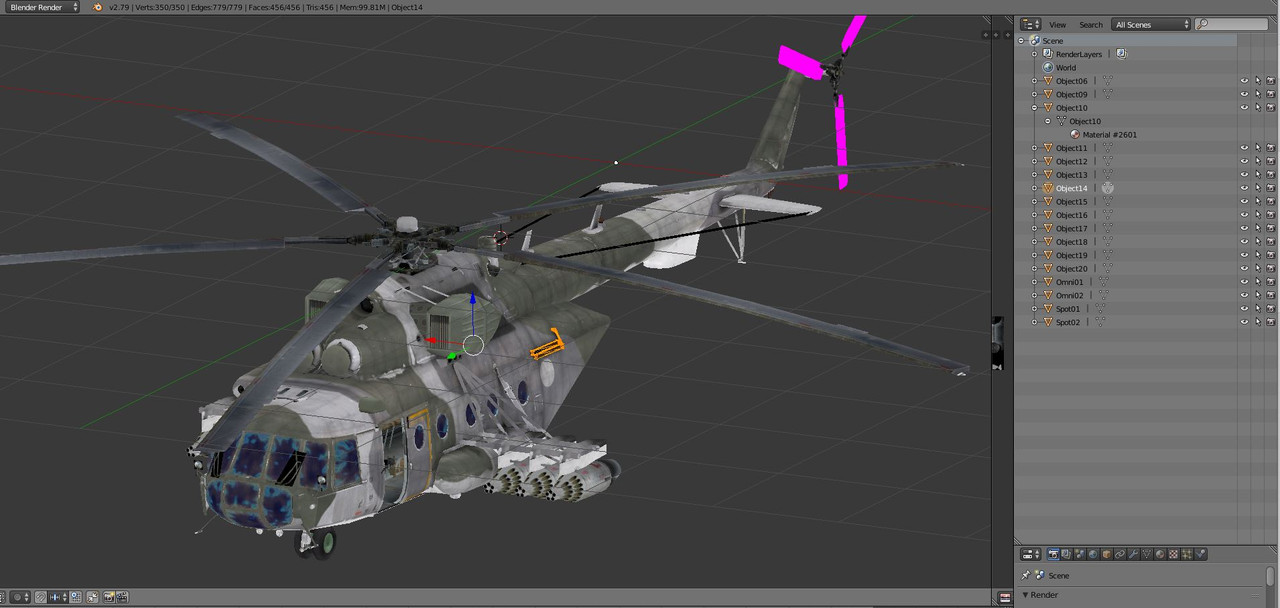Click the Scene datablock label in properties

[1059, 575]
